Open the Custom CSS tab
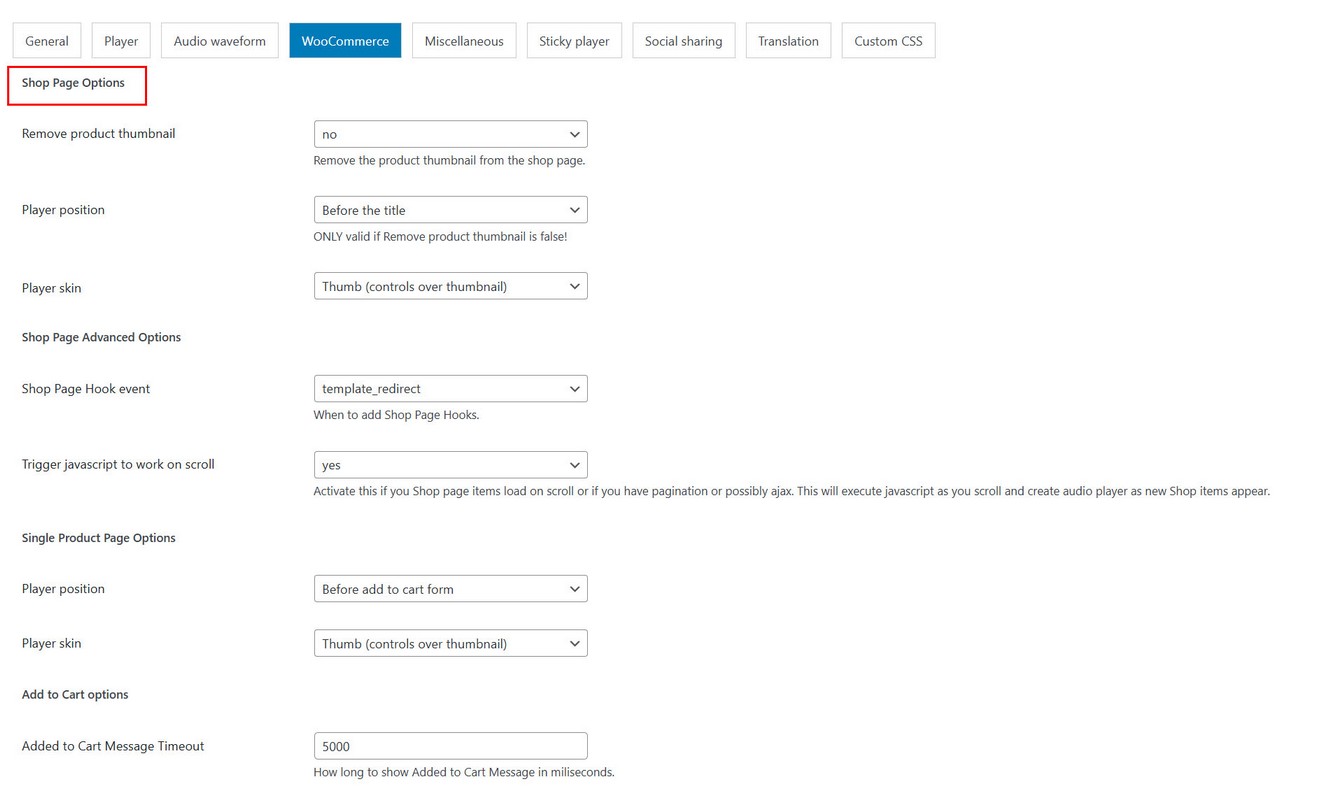This screenshot has height=796, width=1338. (888, 41)
